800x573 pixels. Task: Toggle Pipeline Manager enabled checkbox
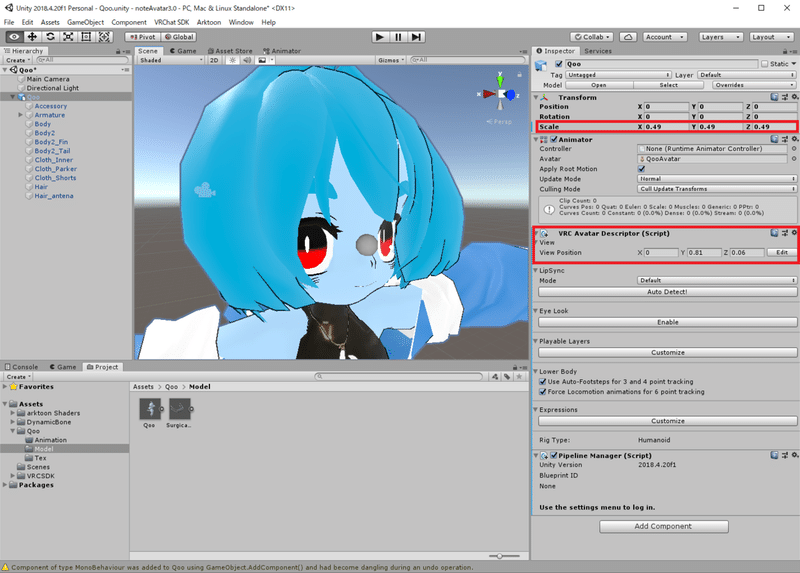554,455
